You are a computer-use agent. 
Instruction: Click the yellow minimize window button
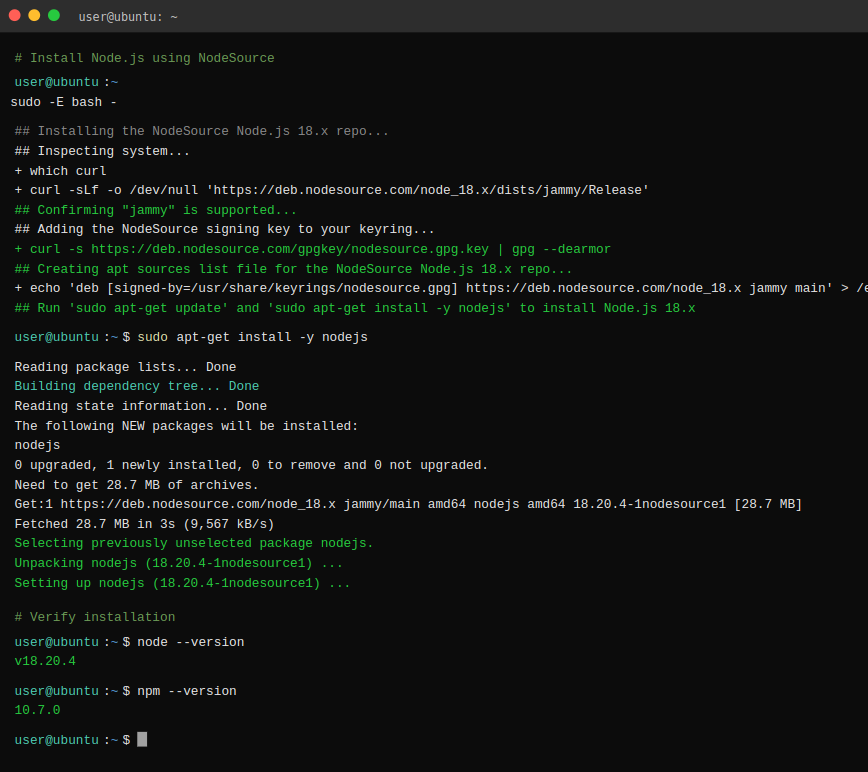click(34, 15)
